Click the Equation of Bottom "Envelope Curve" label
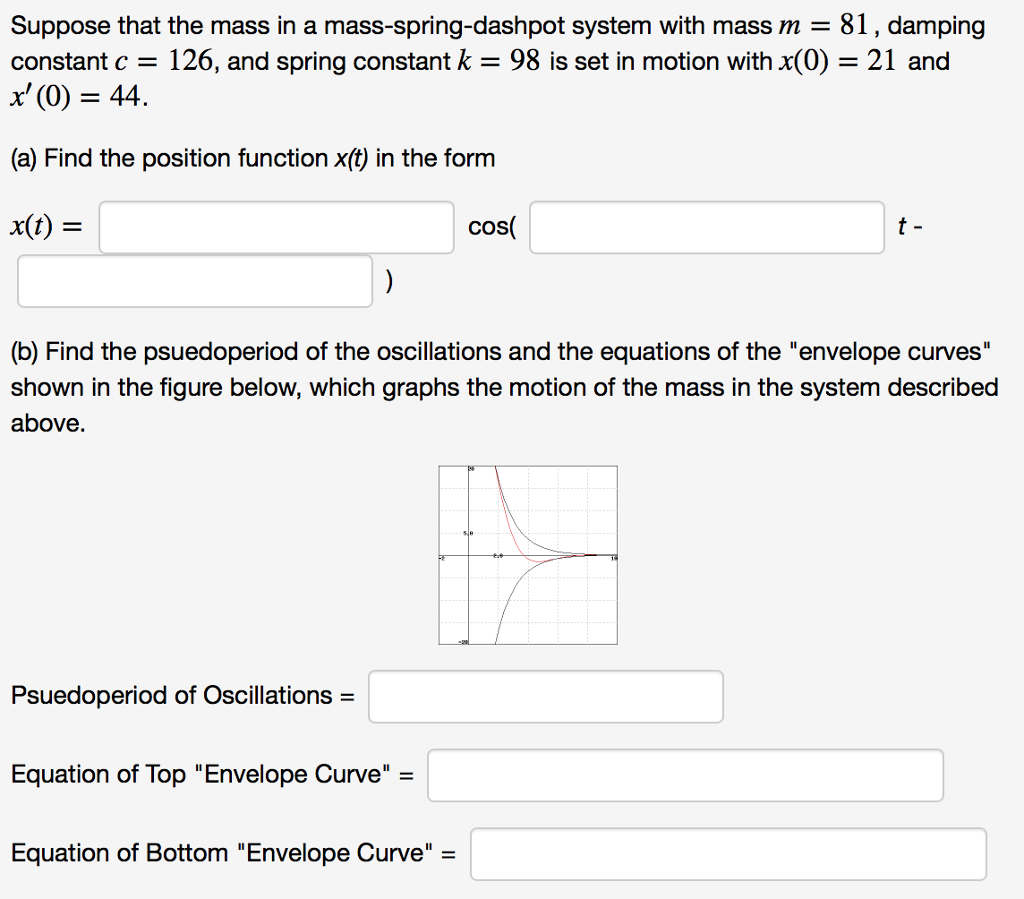 233,854
